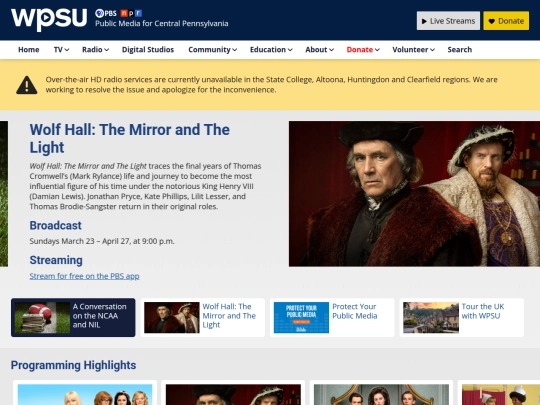Screen dimensions: 540x405
Task: Go to Home in navigation bar
Action: click(29, 50)
